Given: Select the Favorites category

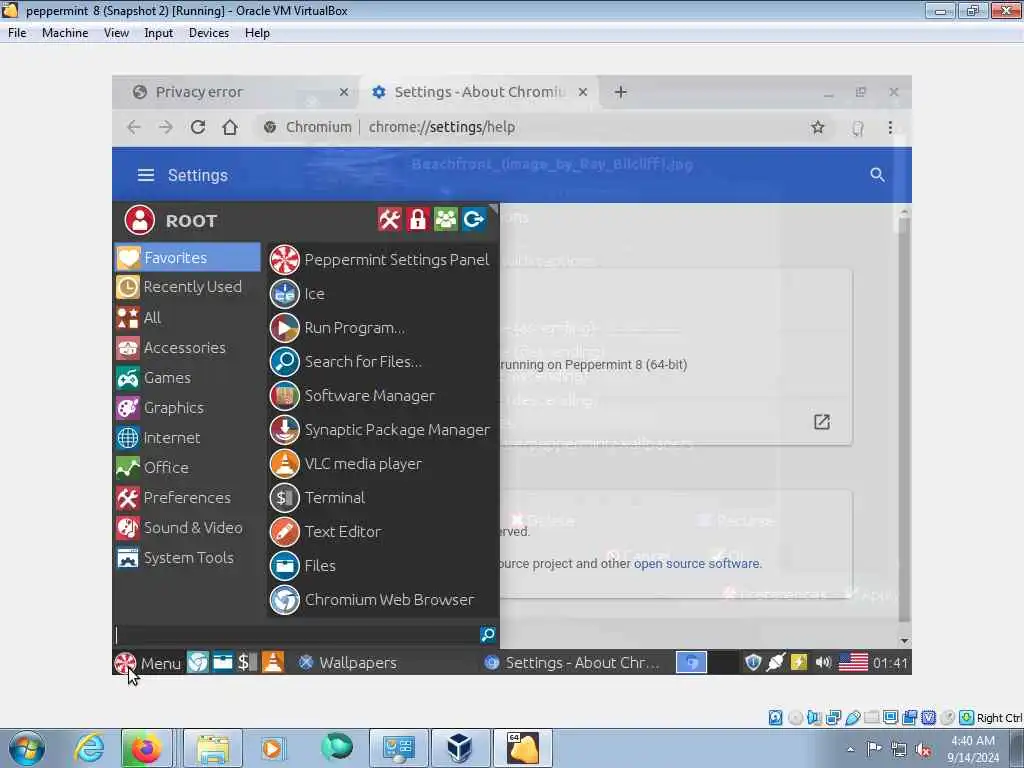Looking at the screenshot, I should (x=187, y=257).
